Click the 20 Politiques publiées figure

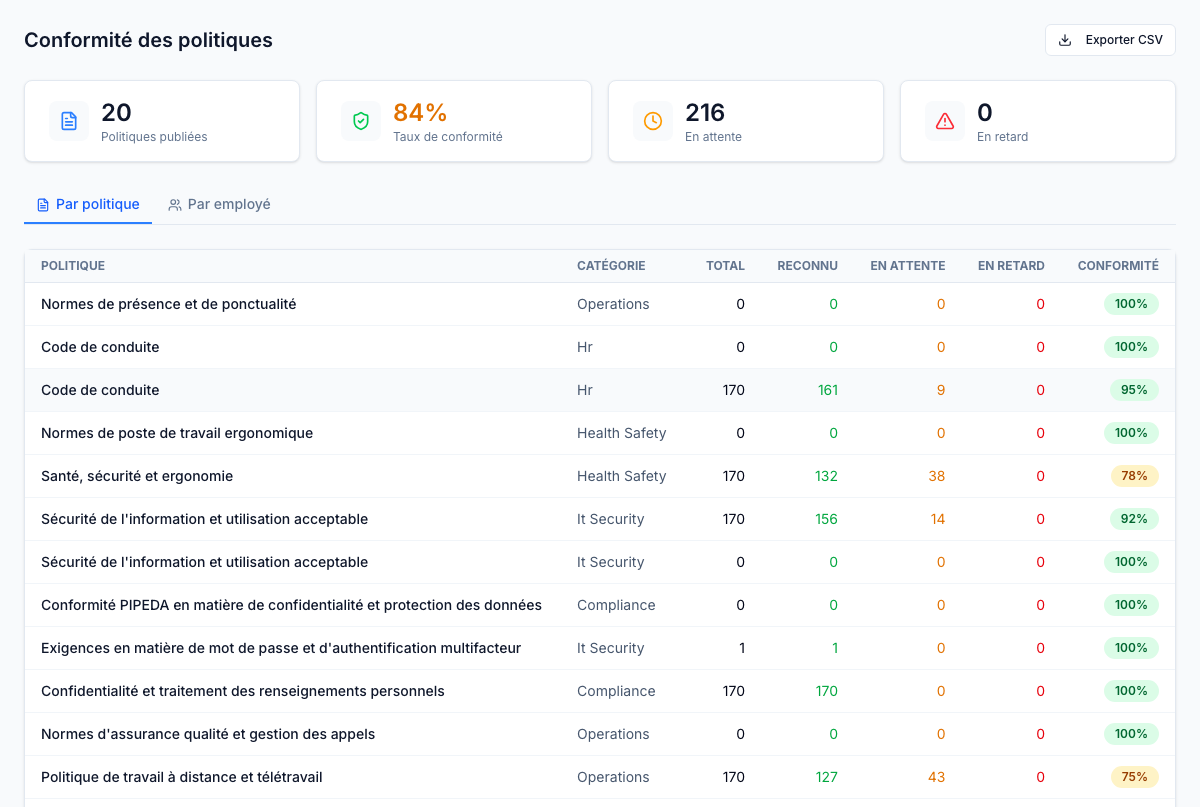[x=116, y=113]
